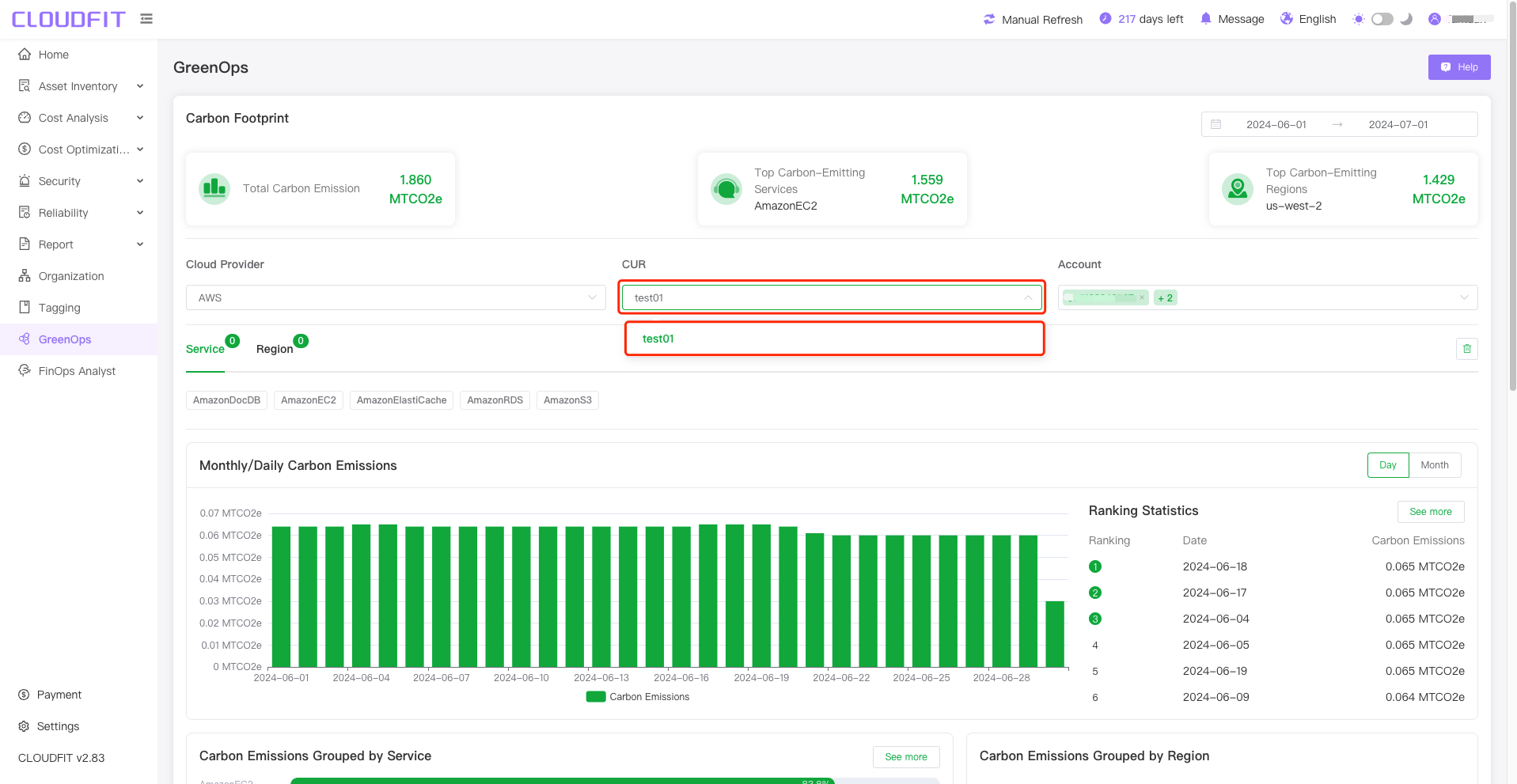The width and height of the screenshot is (1517, 784).
Task: Open the Account selection dropdown arrow
Action: pos(1464,297)
